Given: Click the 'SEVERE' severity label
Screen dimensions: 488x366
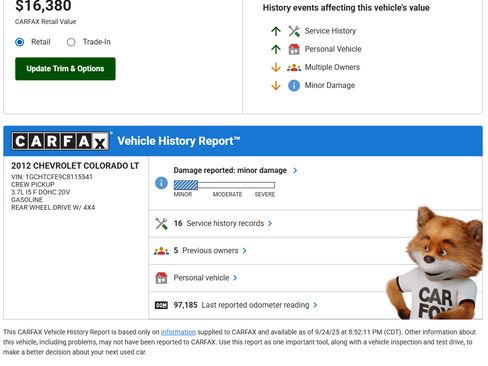Looking at the screenshot, I should click(x=265, y=194).
